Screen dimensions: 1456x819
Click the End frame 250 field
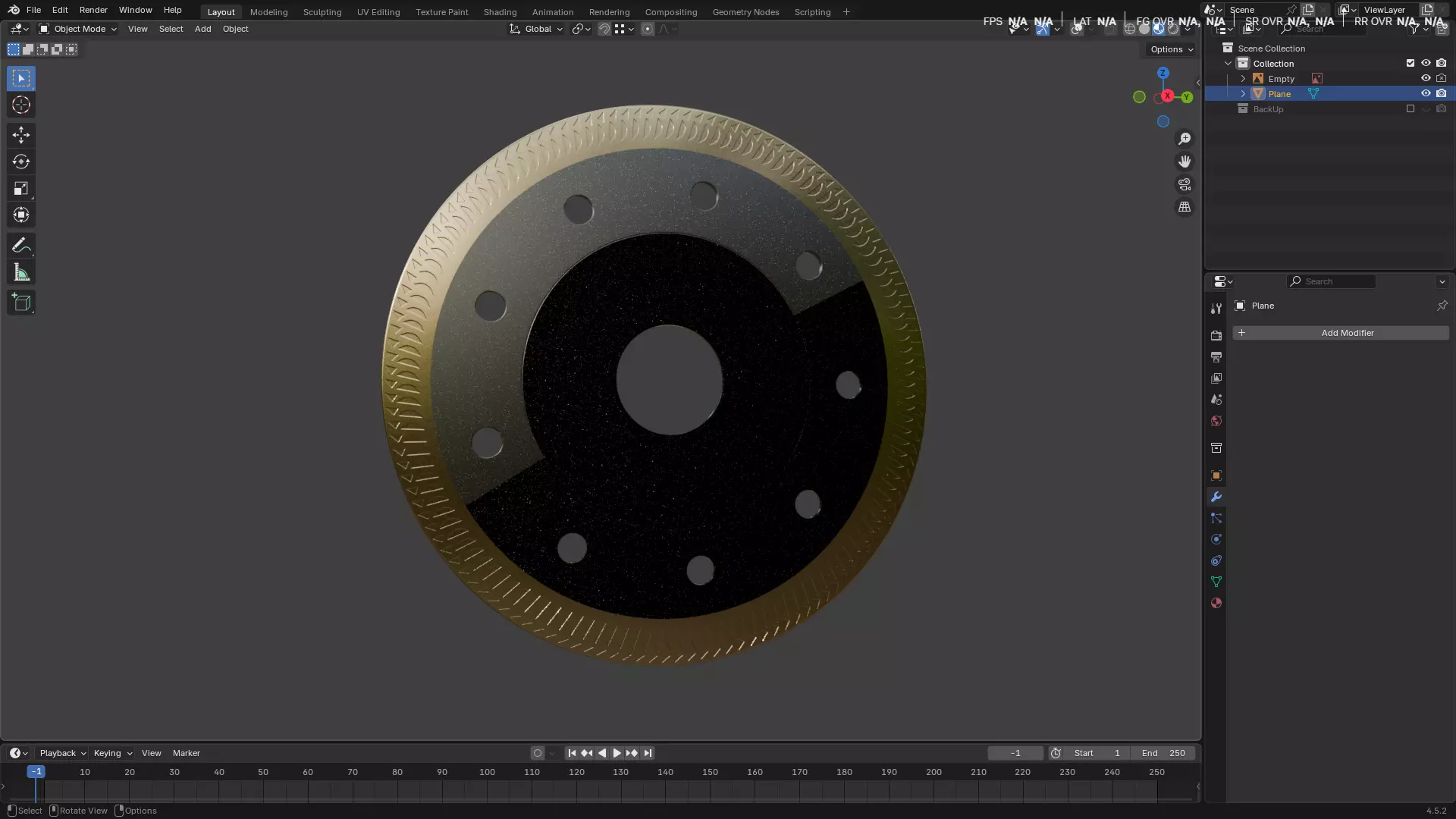(1163, 753)
